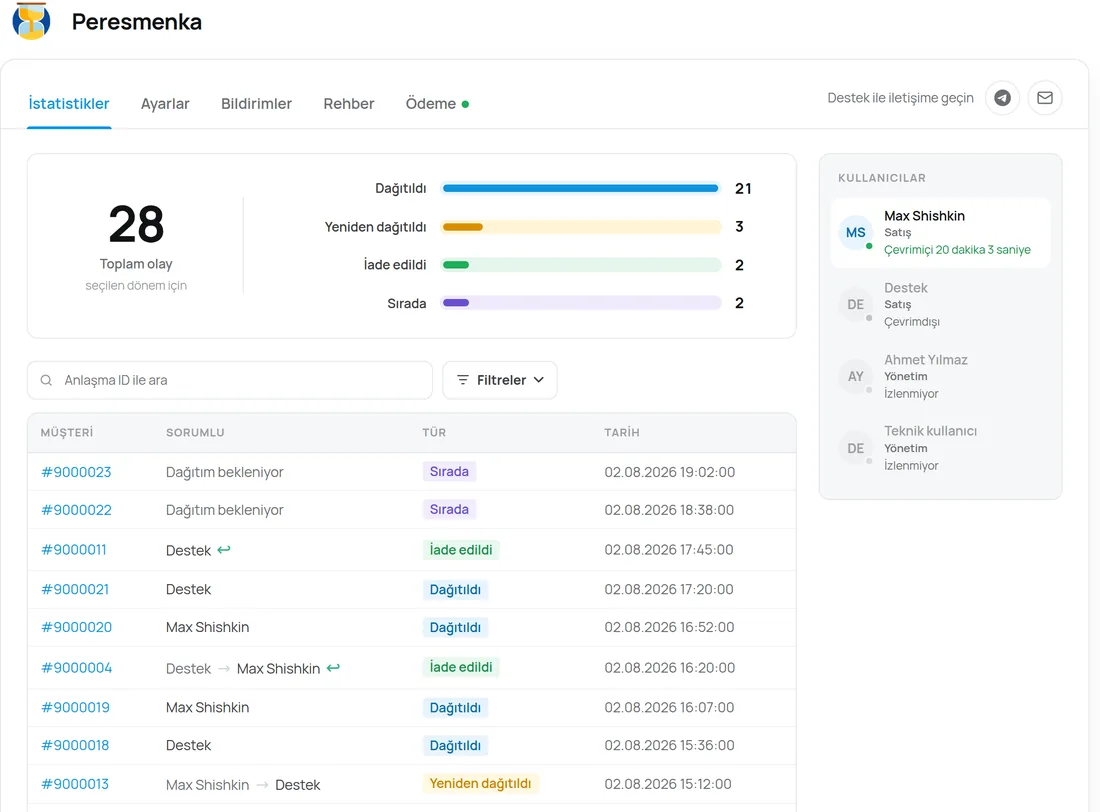Click date 02.08.2026 19:02:00
Image resolution: width=1100 pixels, height=812 pixels.
(670, 472)
